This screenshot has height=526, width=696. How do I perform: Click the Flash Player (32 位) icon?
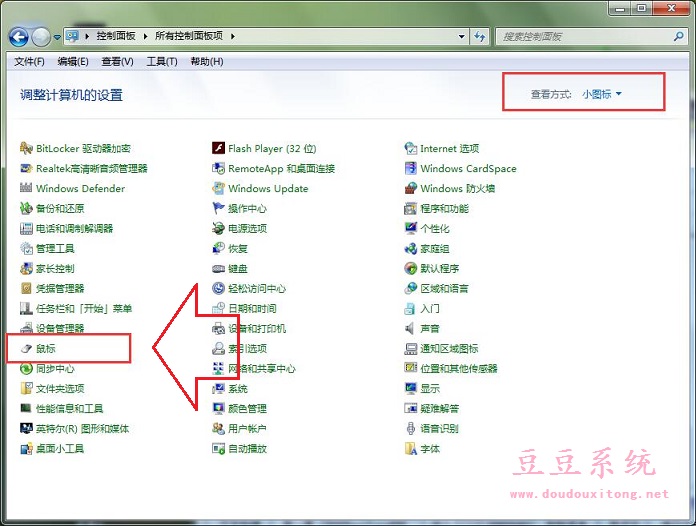(219, 148)
